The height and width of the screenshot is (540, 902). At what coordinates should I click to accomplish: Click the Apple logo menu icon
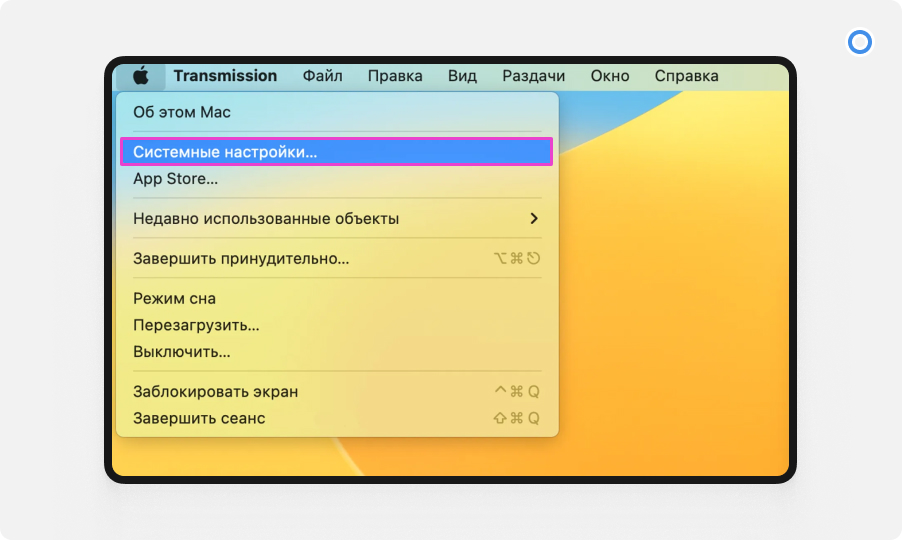click(140, 76)
